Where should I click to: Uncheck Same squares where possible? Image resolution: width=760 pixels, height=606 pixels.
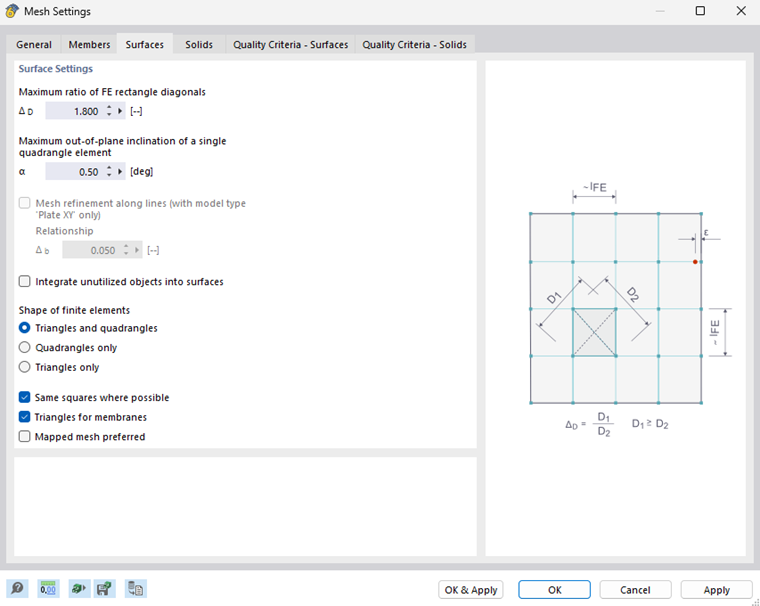pyautogui.click(x=24, y=398)
